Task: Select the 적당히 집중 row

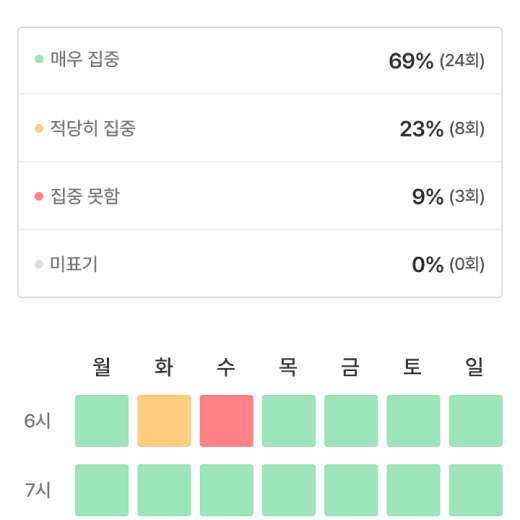Action: pos(260,128)
